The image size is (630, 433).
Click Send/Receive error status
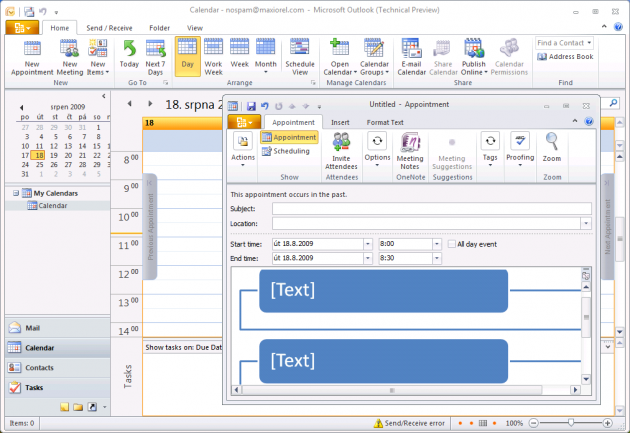[409, 423]
